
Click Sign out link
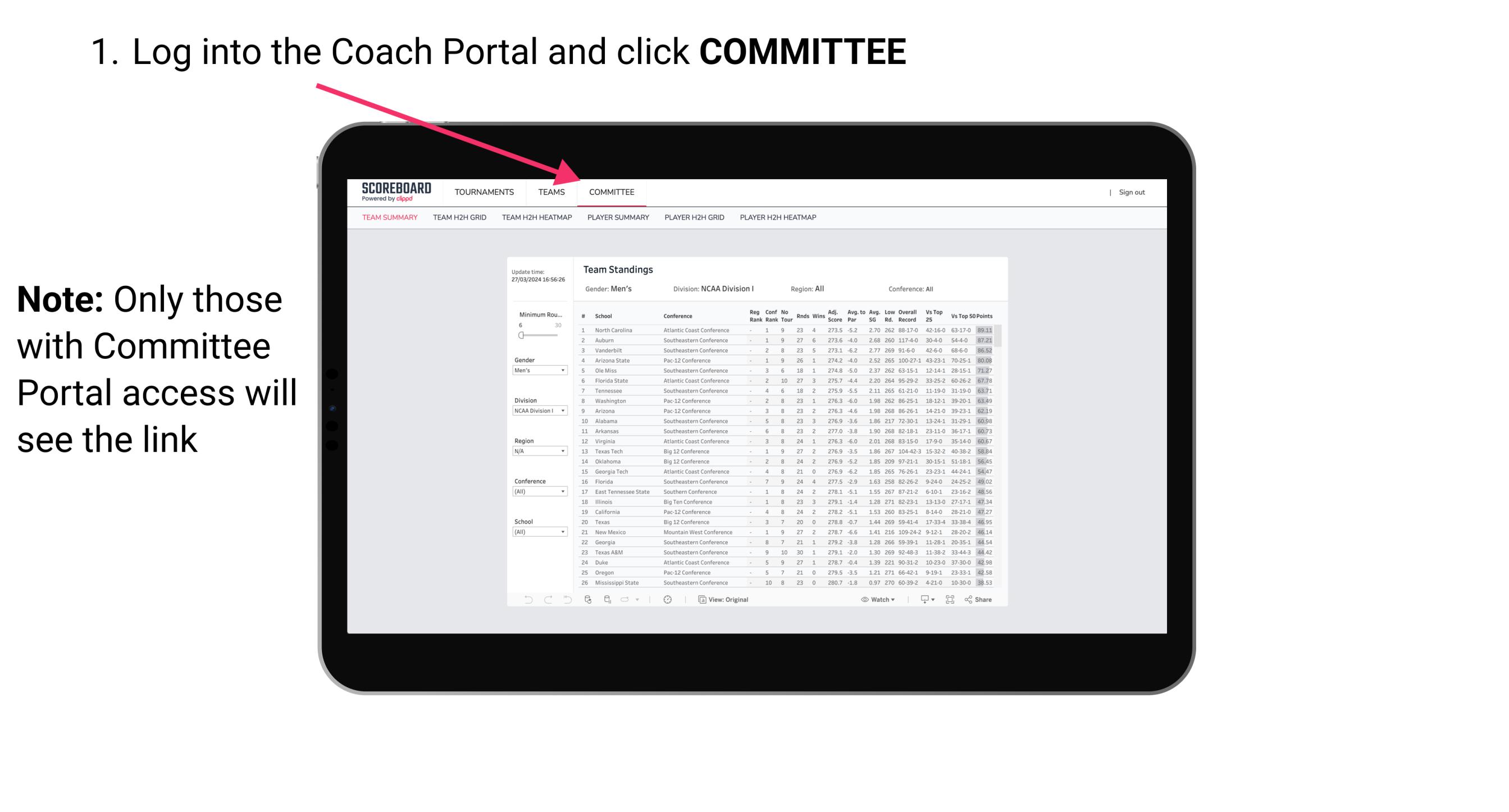point(1131,193)
